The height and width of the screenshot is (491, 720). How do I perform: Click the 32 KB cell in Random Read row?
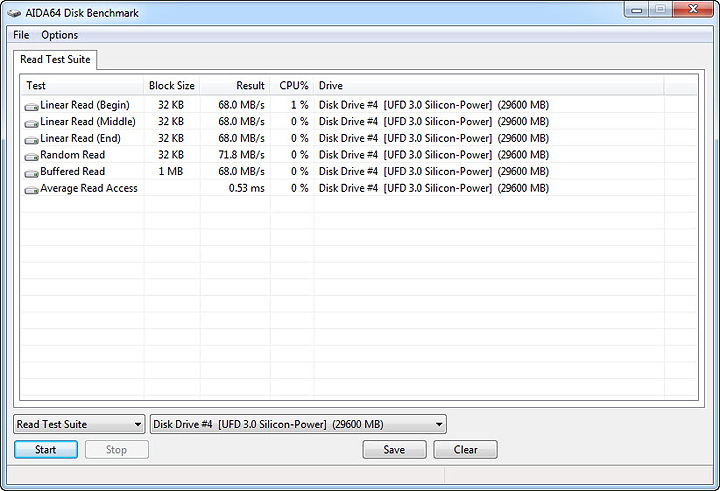(171, 155)
